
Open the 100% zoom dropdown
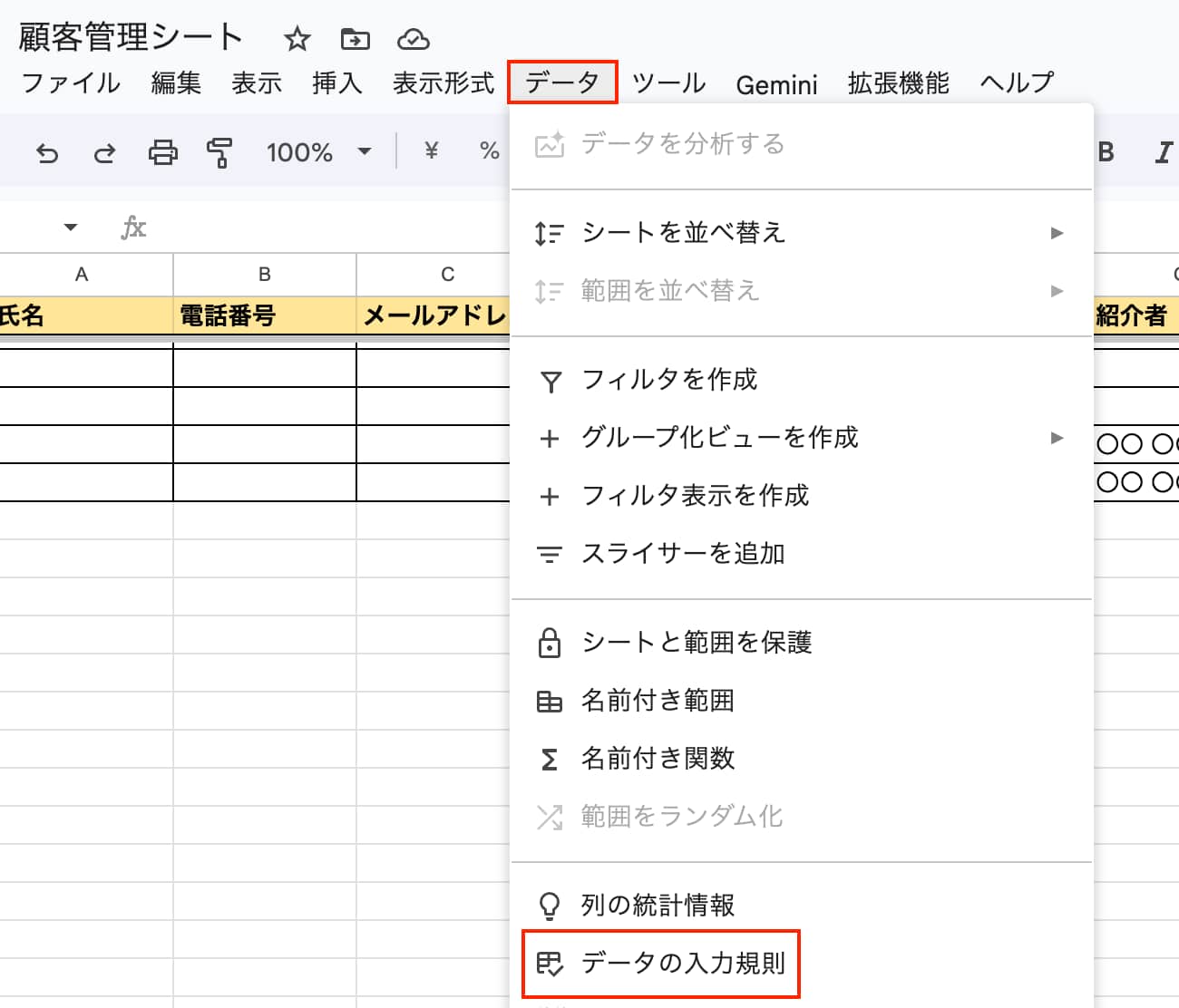pyautogui.click(x=318, y=151)
